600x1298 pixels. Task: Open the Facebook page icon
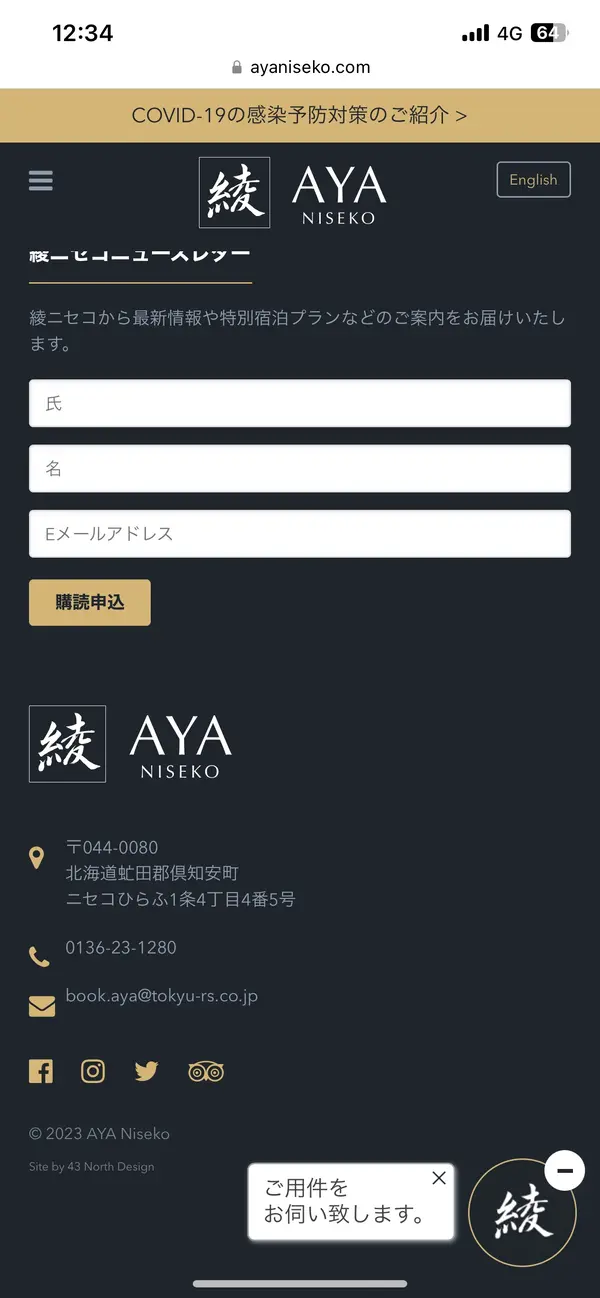41,1071
